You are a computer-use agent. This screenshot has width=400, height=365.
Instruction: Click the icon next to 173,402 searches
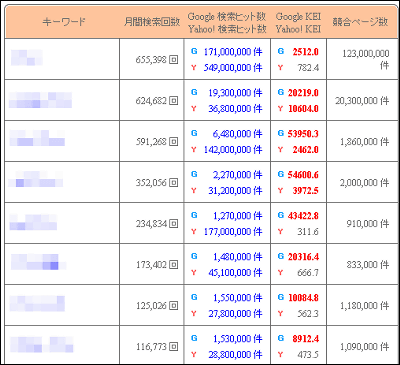173,265
